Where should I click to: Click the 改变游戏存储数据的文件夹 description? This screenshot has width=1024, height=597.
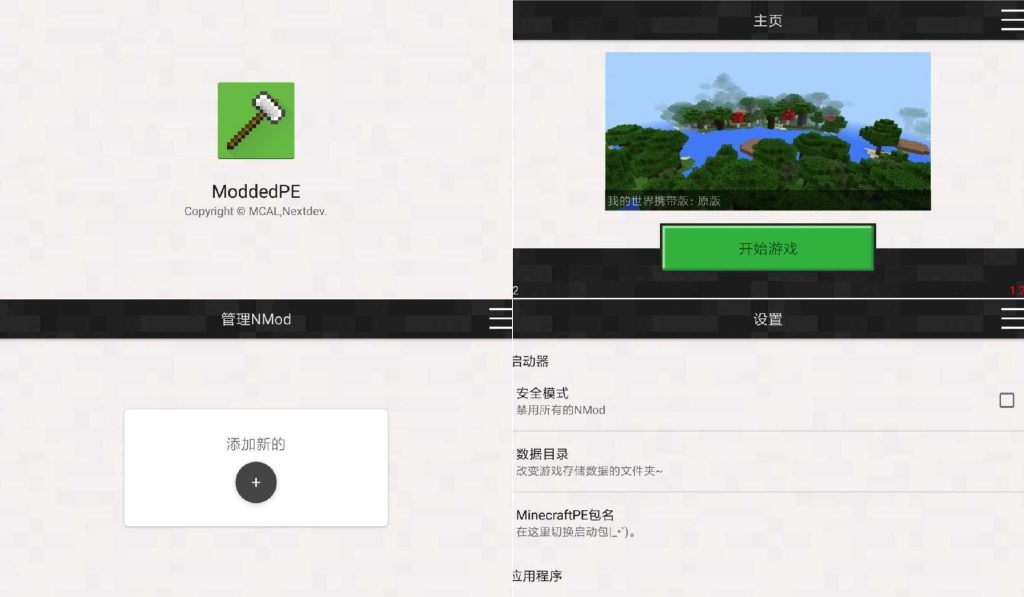coord(589,471)
